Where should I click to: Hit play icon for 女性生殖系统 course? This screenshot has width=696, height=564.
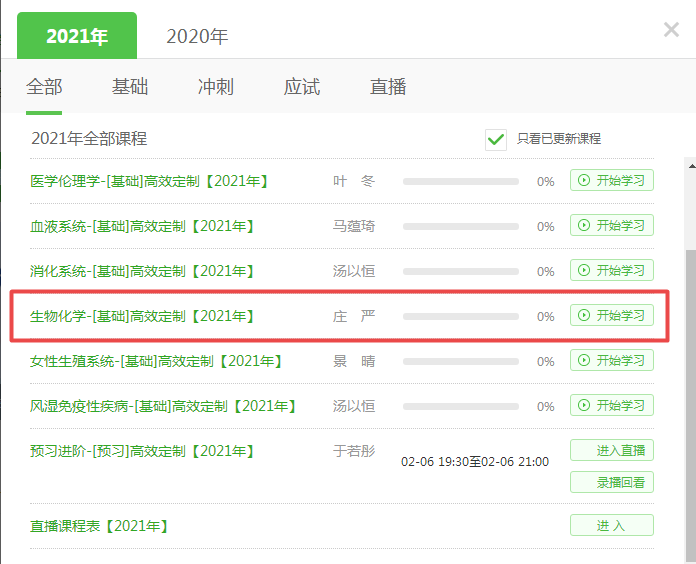[x=584, y=361]
